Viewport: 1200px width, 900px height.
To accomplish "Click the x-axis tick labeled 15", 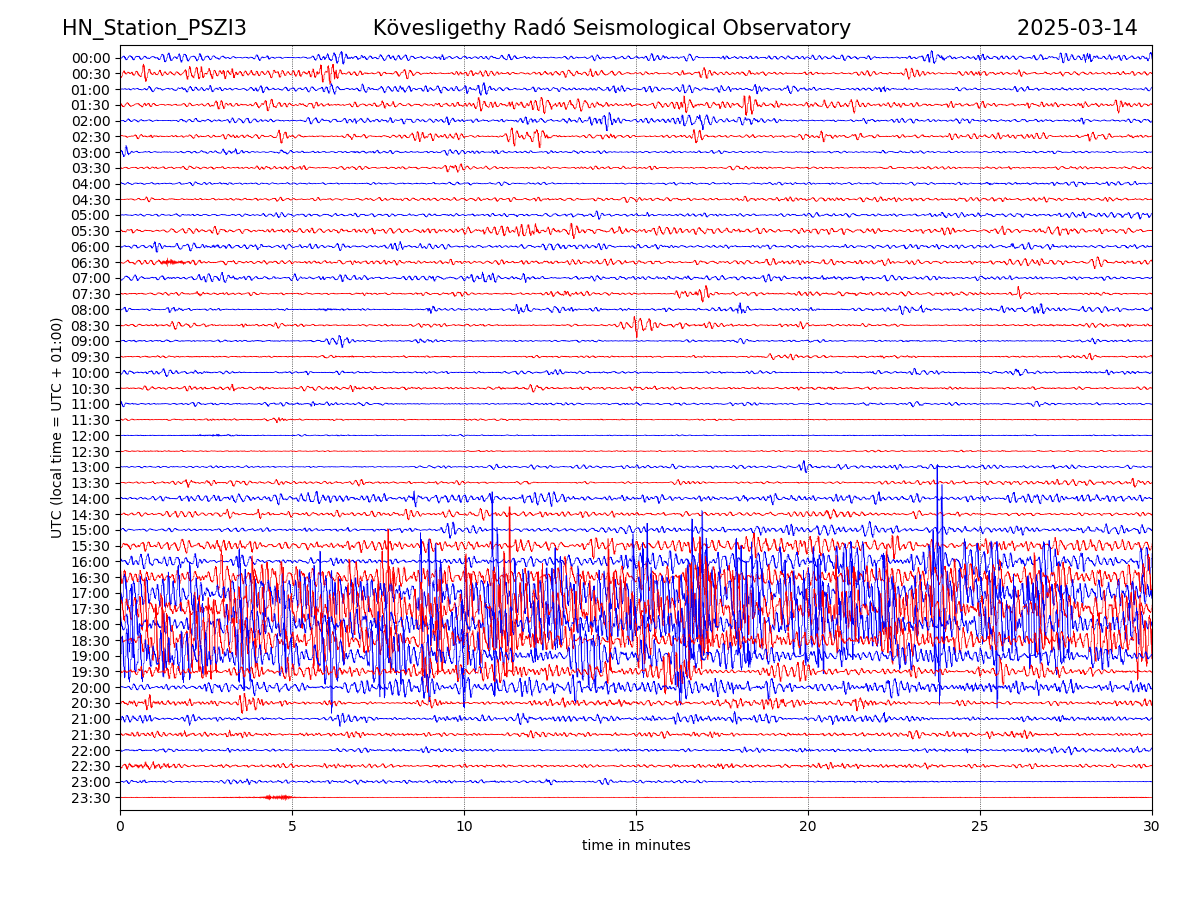I will pos(636,827).
